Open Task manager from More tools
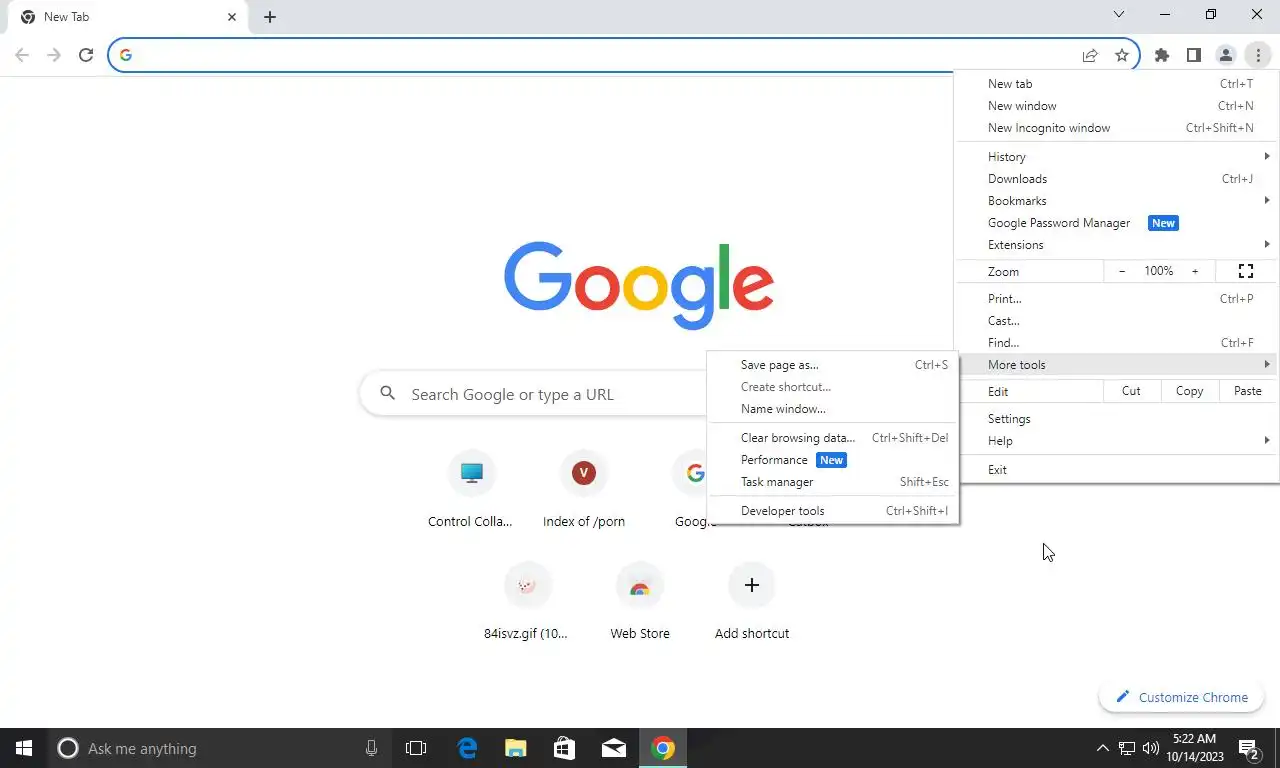This screenshot has width=1280, height=768. click(832, 482)
